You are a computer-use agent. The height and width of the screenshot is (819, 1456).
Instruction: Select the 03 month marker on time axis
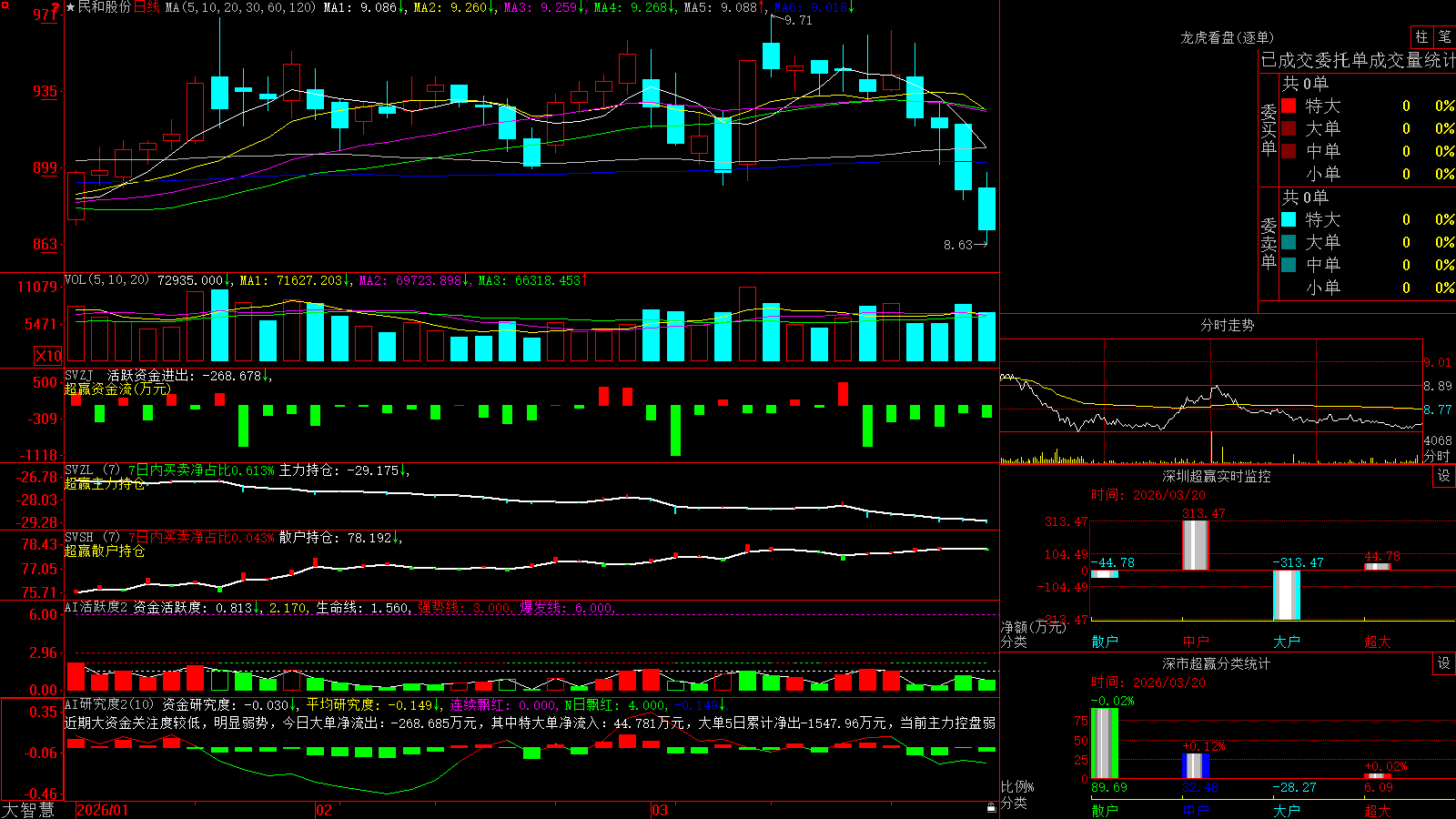point(660,810)
